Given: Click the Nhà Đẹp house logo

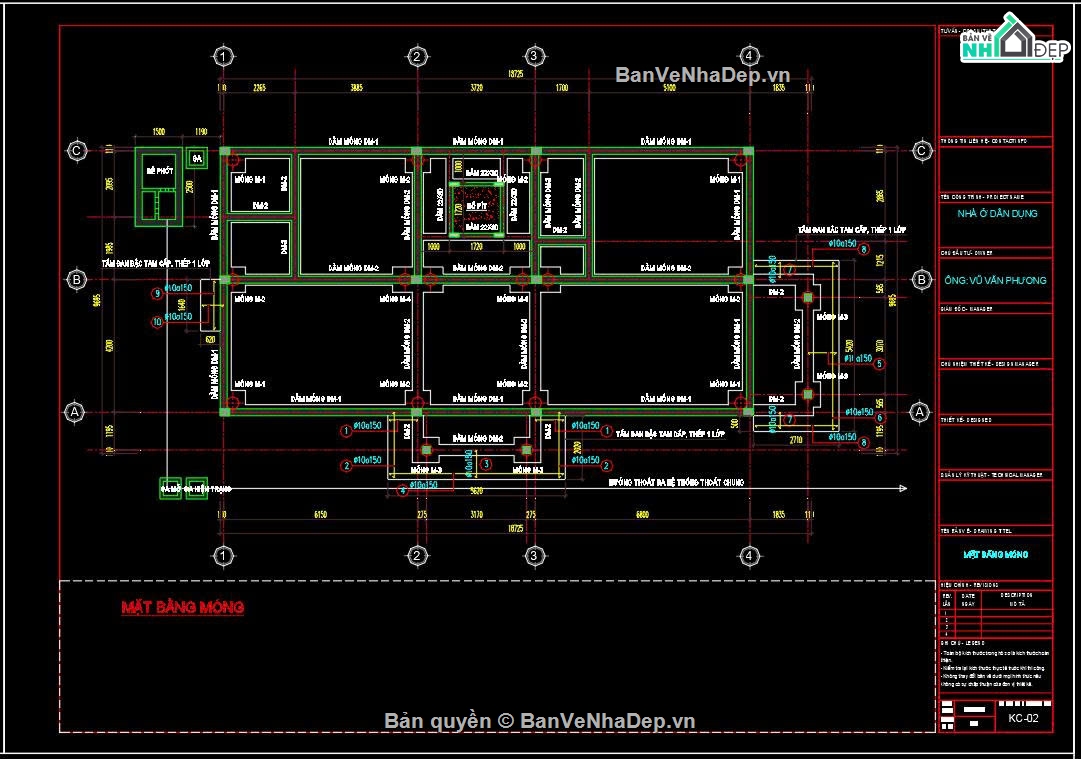Looking at the screenshot, I should click(1015, 38).
